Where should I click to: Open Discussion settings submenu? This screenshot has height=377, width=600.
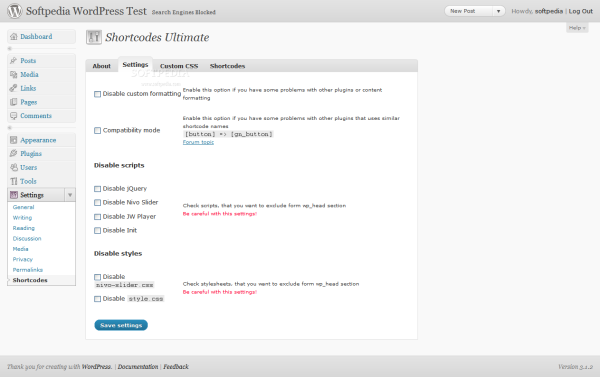pos(27,238)
